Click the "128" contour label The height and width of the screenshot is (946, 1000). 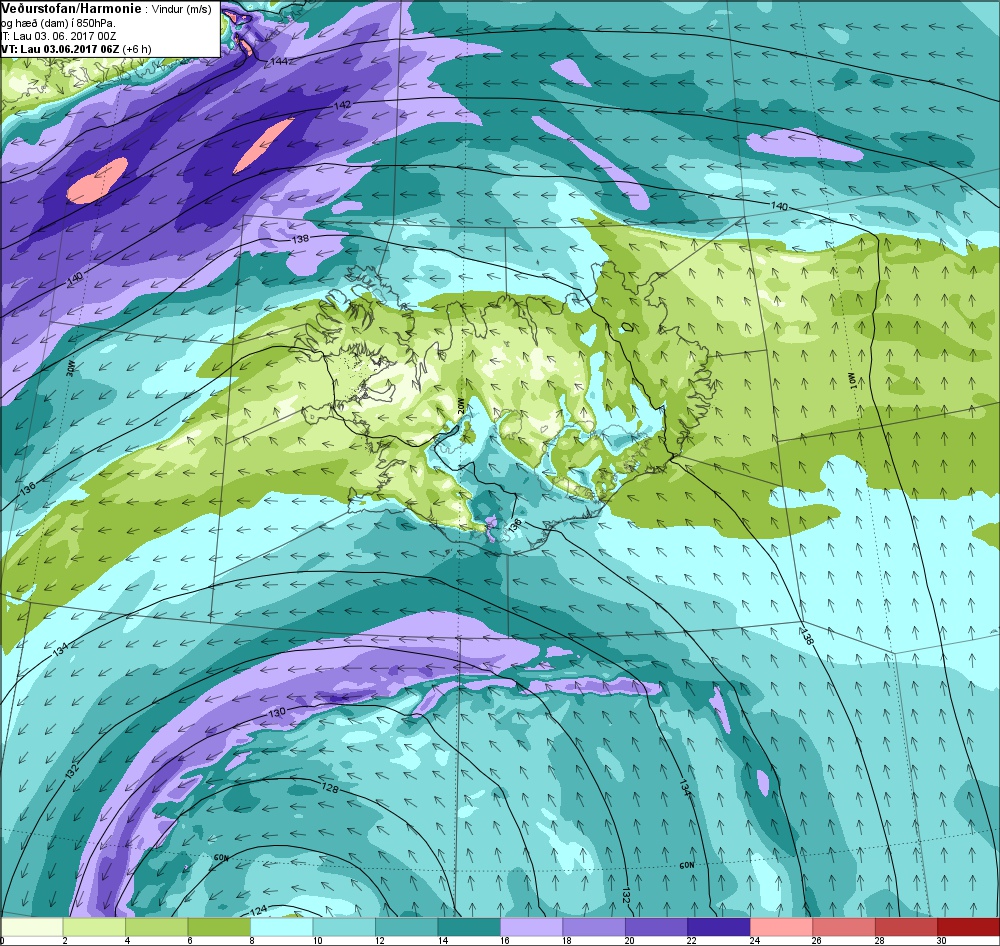pos(330,788)
